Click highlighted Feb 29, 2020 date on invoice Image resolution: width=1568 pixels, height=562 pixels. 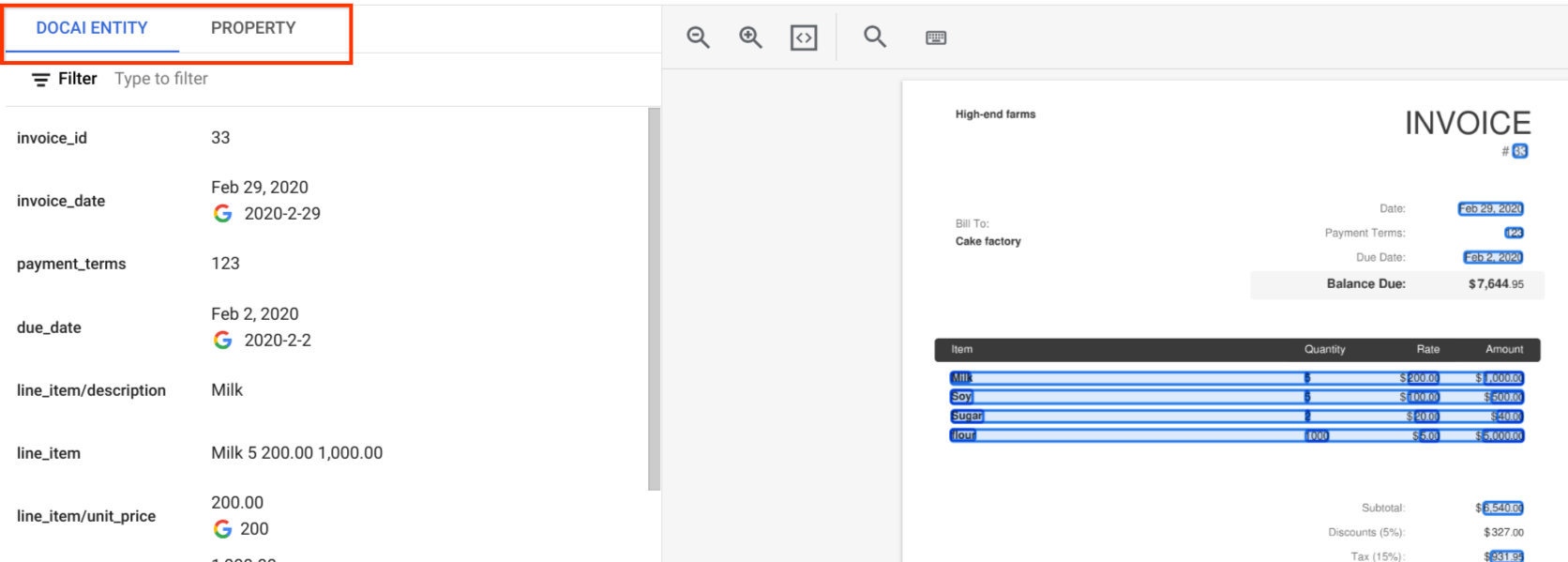(x=1490, y=209)
